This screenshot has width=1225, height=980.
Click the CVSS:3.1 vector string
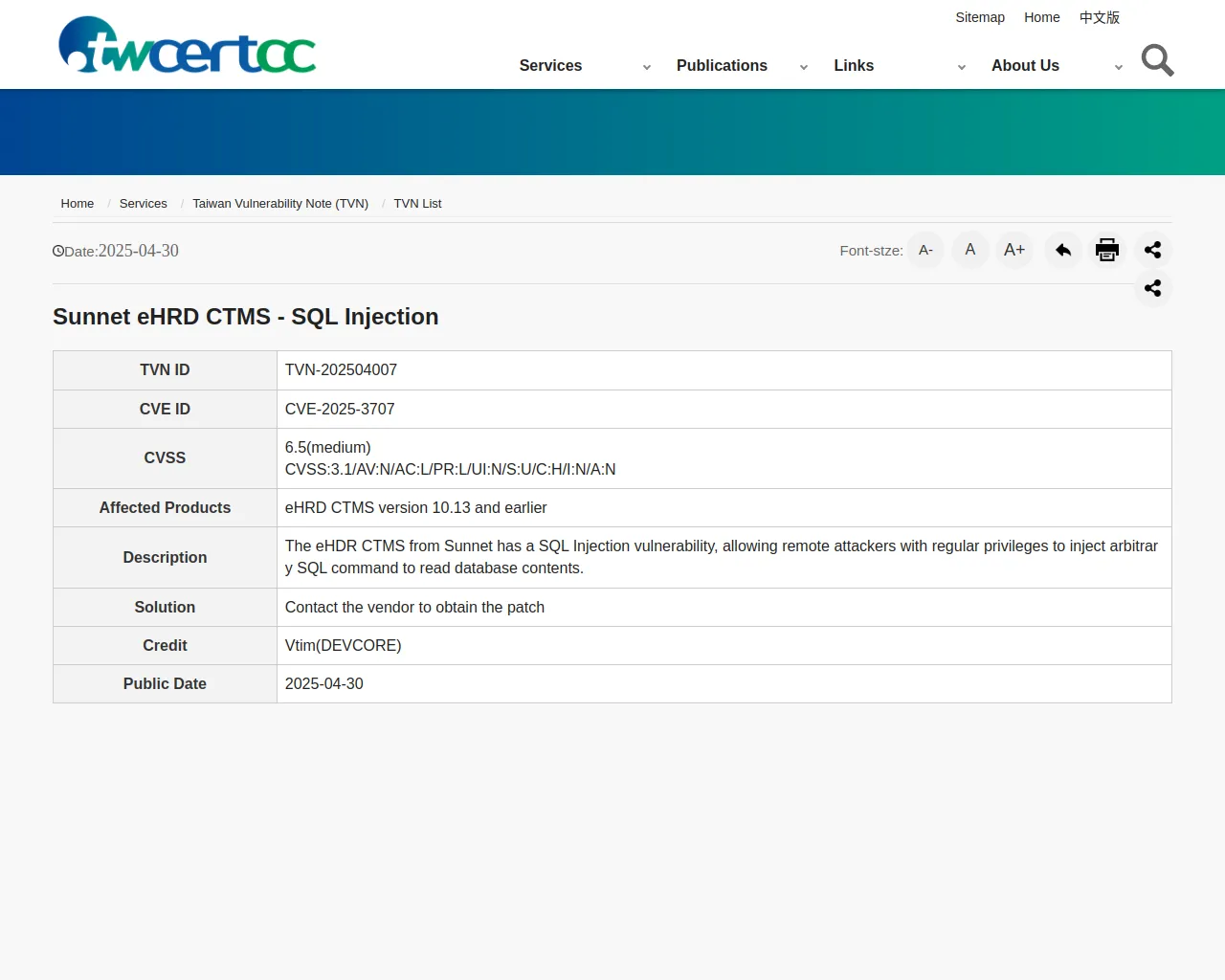coord(450,469)
